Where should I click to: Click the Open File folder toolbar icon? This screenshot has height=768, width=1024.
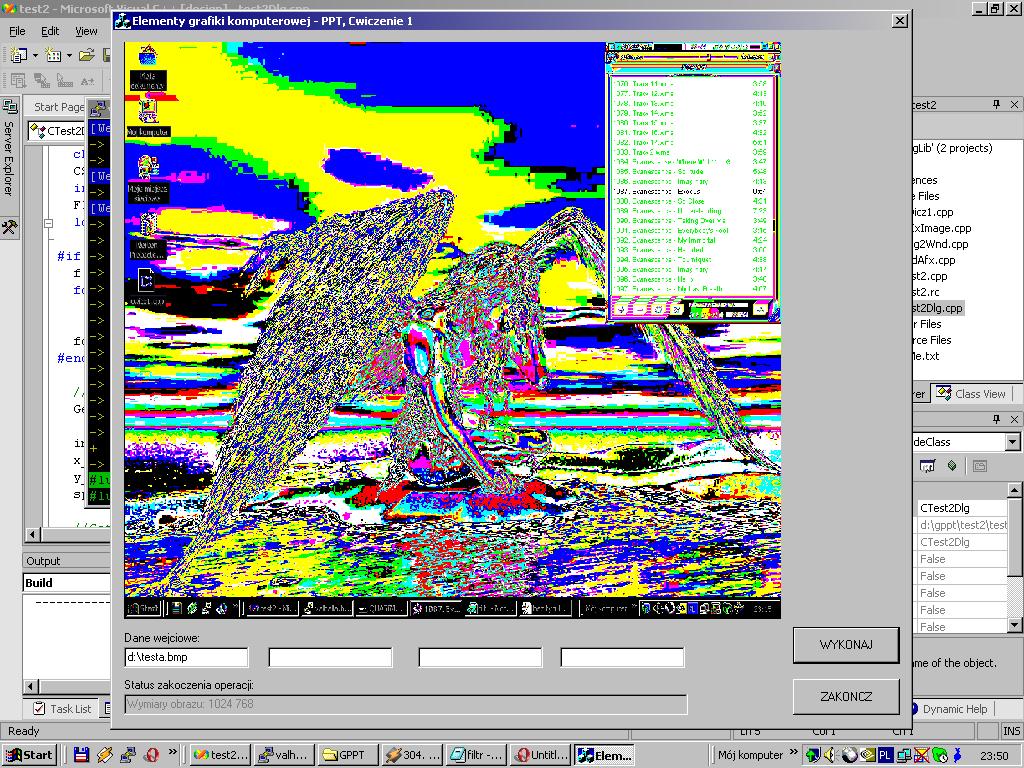coord(87,55)
